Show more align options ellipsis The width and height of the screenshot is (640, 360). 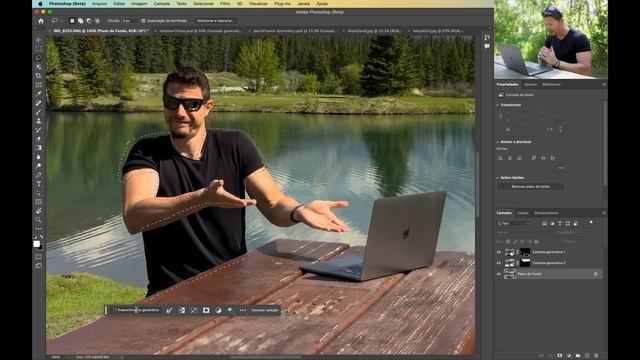(561, 168)
